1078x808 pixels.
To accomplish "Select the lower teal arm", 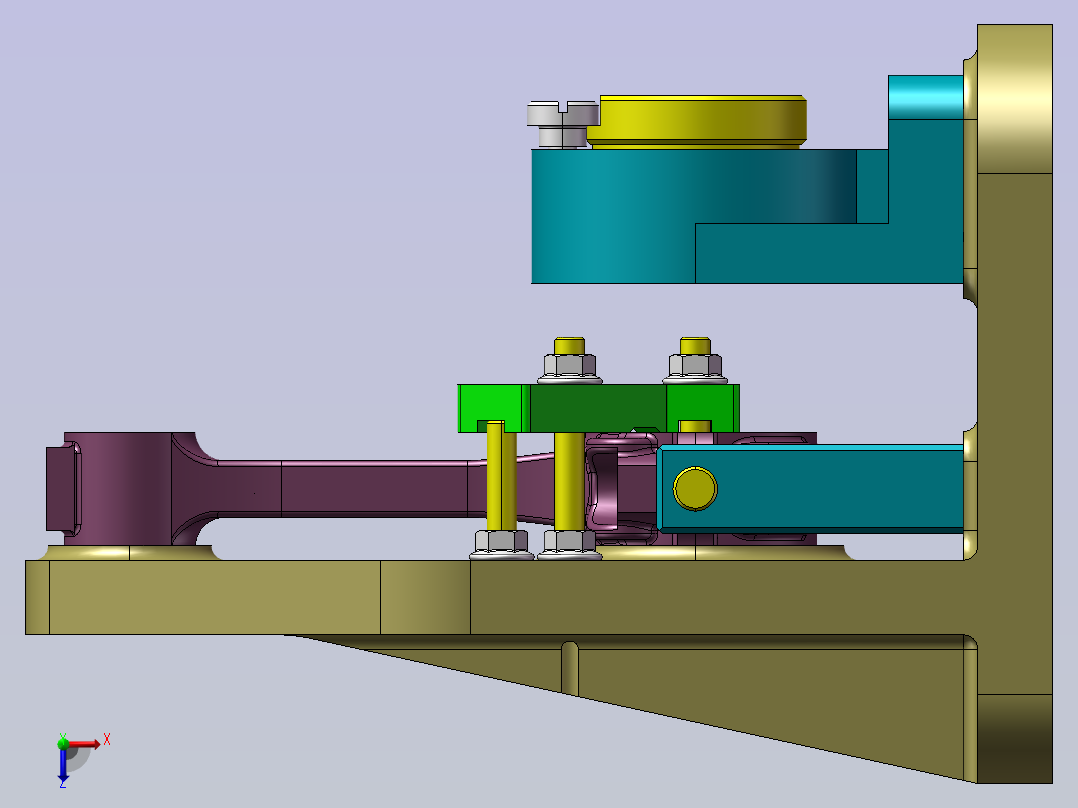I will (810, 489).
